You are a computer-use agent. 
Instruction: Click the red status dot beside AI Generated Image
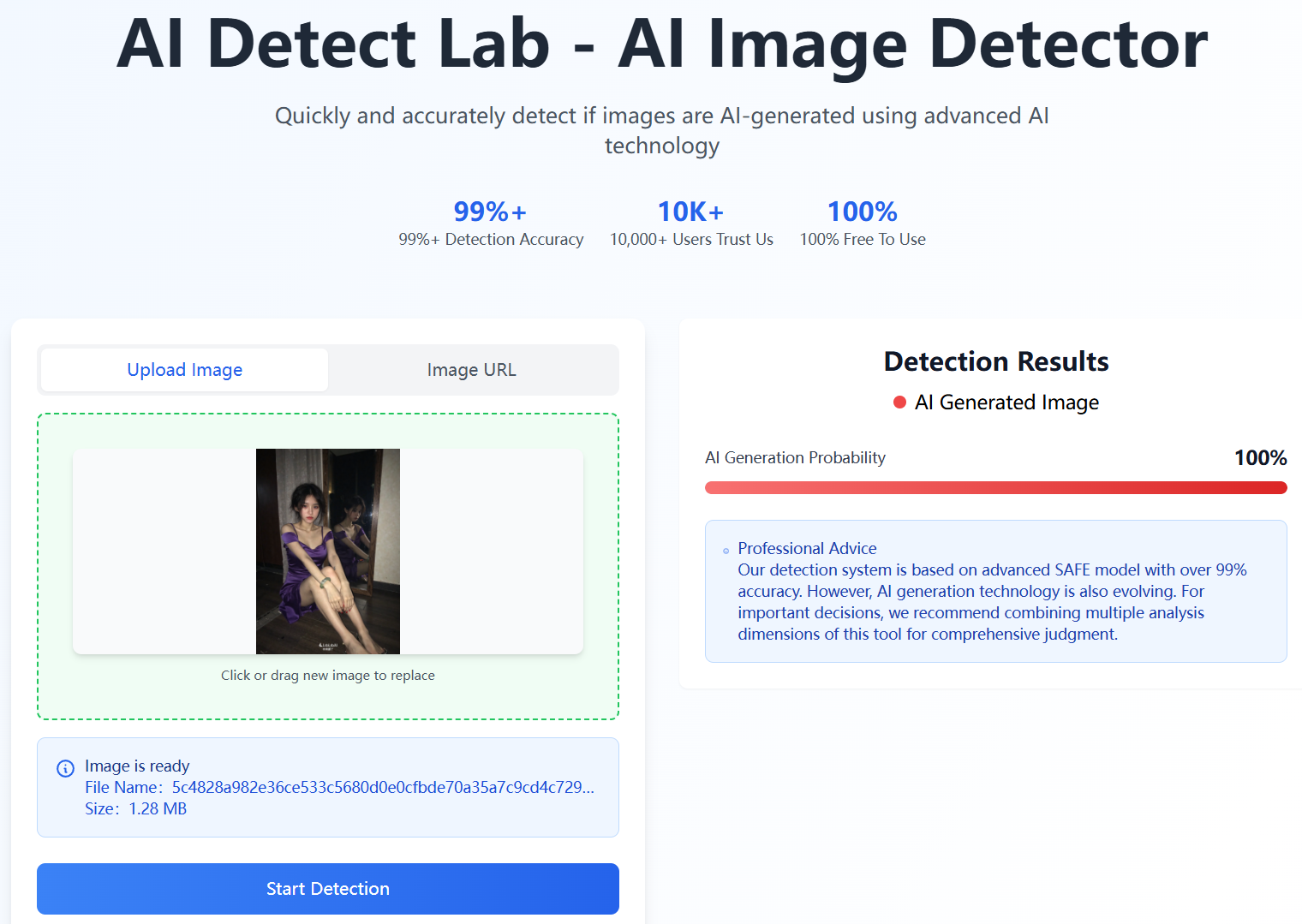click(899, 402)
